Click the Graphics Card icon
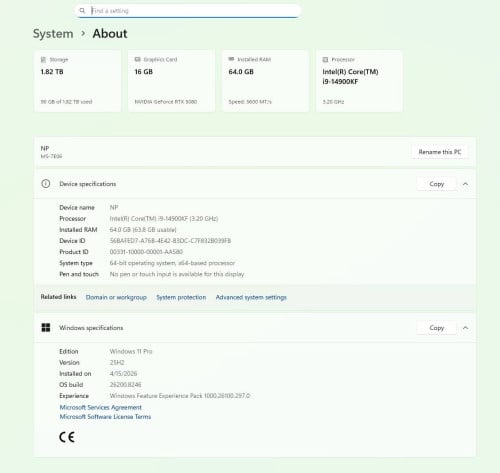The width and height of the screenshot is (500, 473). coord(137,59)
